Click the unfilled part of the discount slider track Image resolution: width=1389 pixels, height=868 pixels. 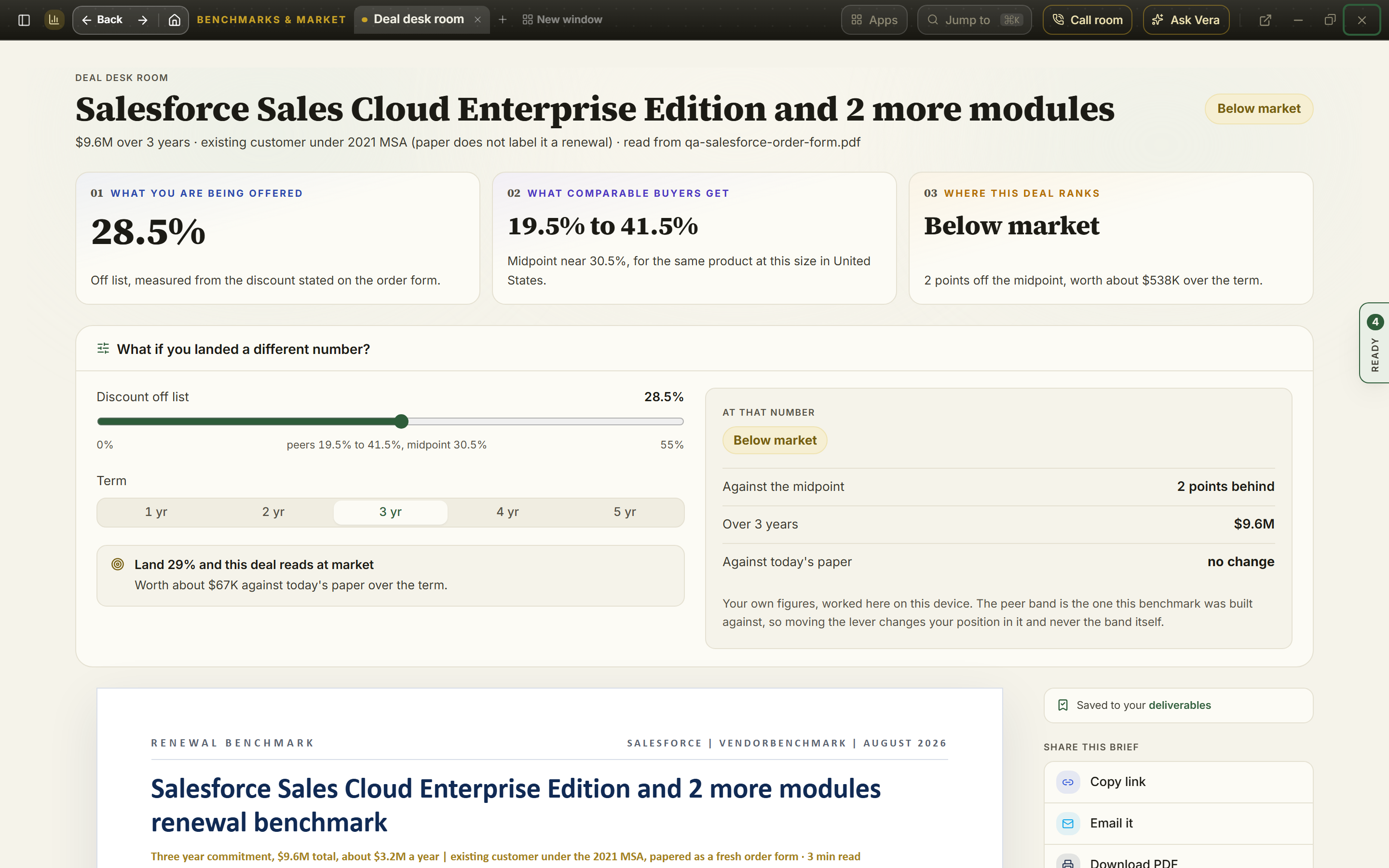pos(546,421)
